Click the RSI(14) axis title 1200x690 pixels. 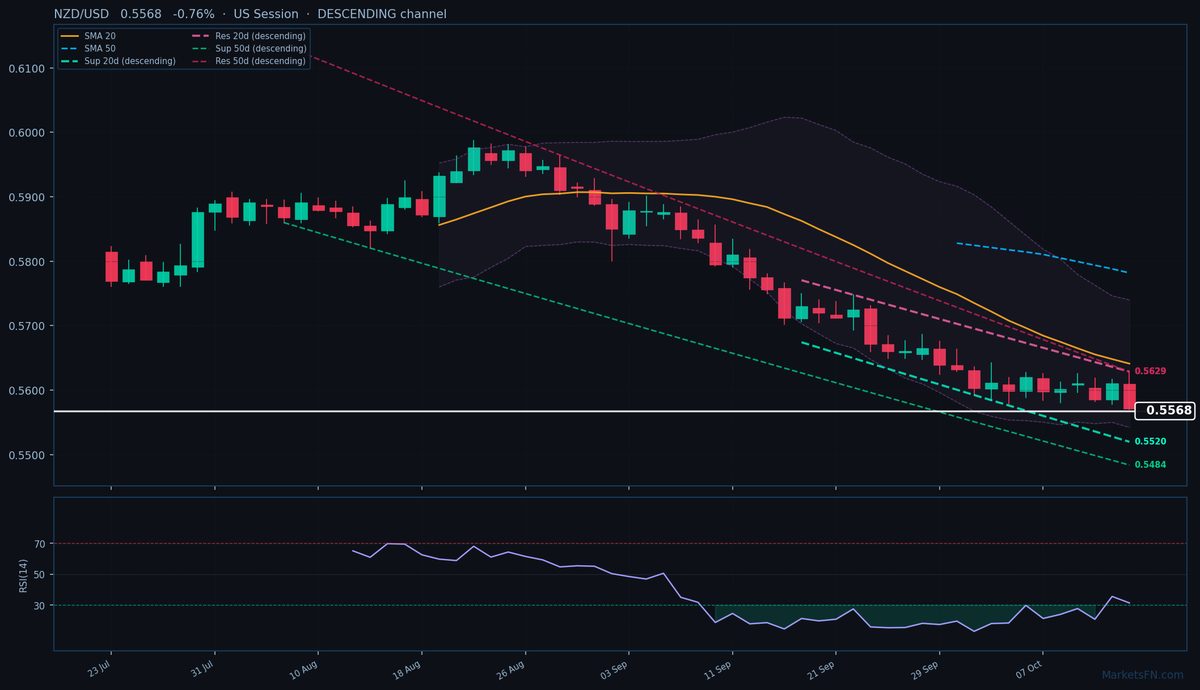pyautogui.click(x=23, y=574)
